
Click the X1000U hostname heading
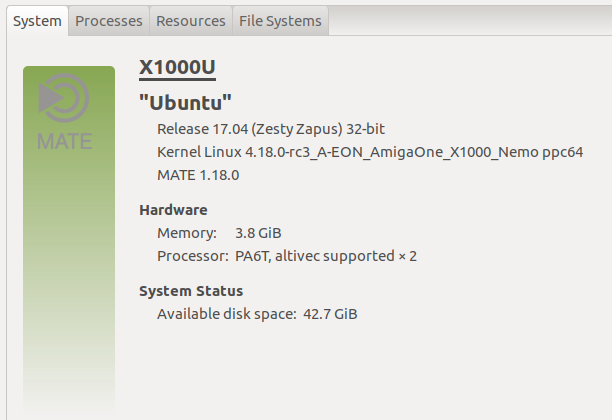177,67
